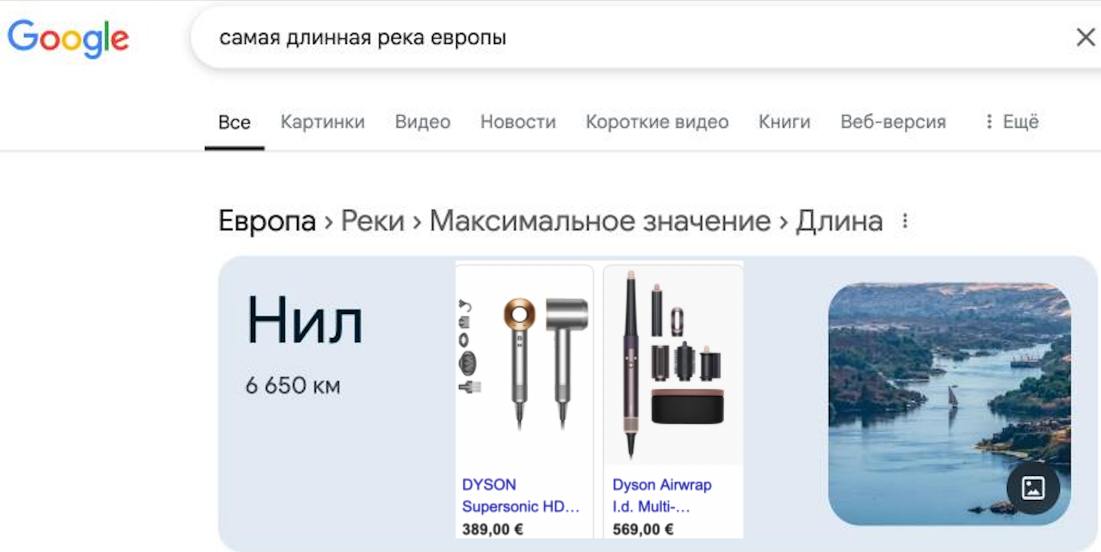Open the Короткие видео tab
The height and width of the screenshot is (552, 1101).
(657, 122)
